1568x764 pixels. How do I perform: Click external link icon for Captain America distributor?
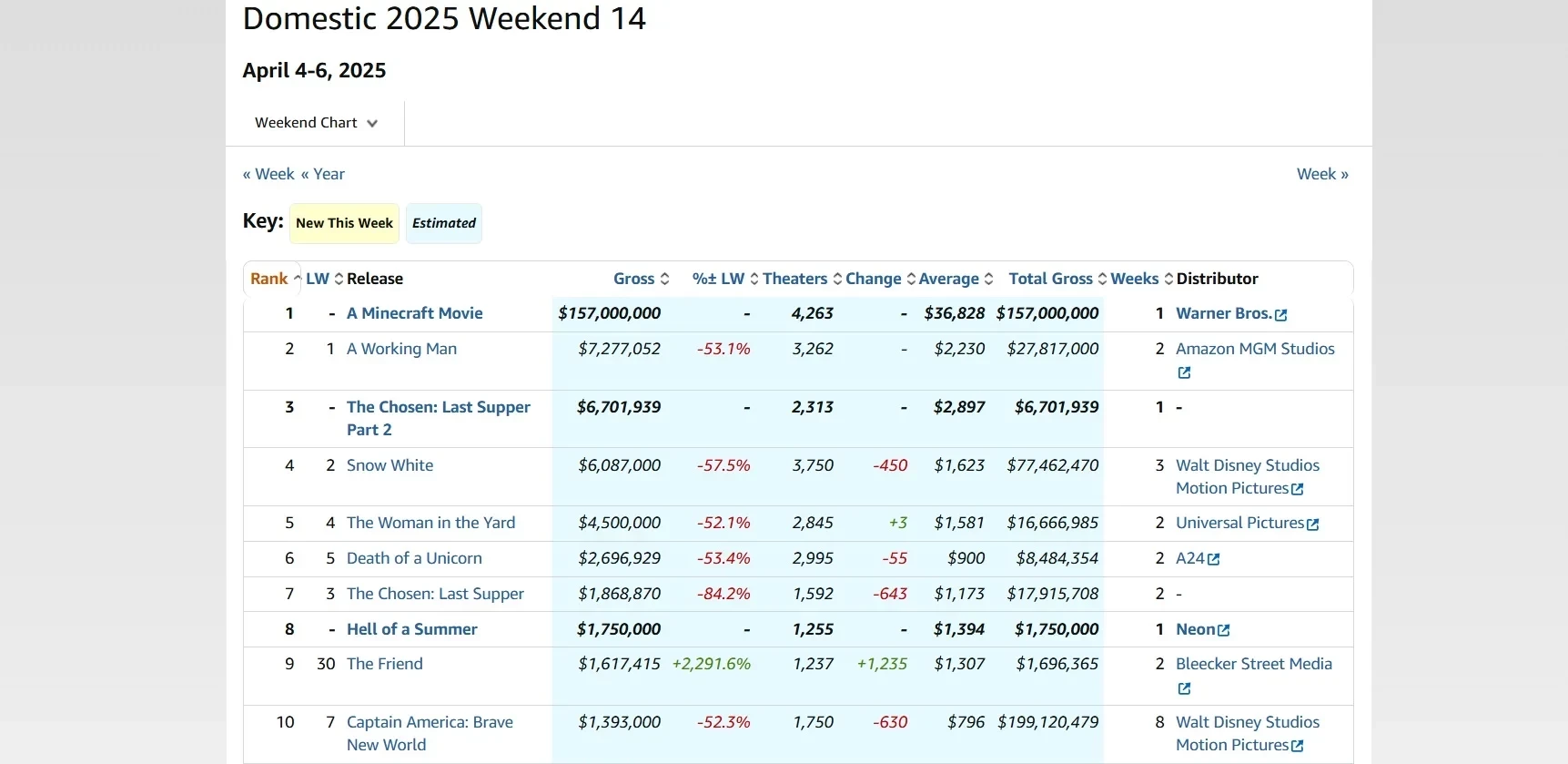tap(1298, 746)
